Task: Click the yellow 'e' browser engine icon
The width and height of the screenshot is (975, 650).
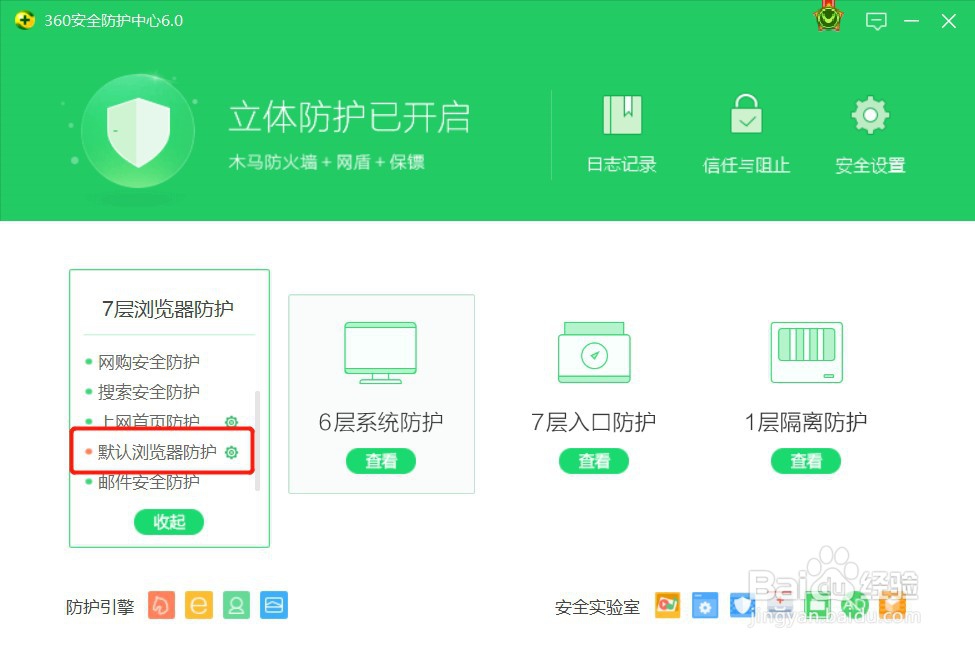Action: tap(198, 605)
